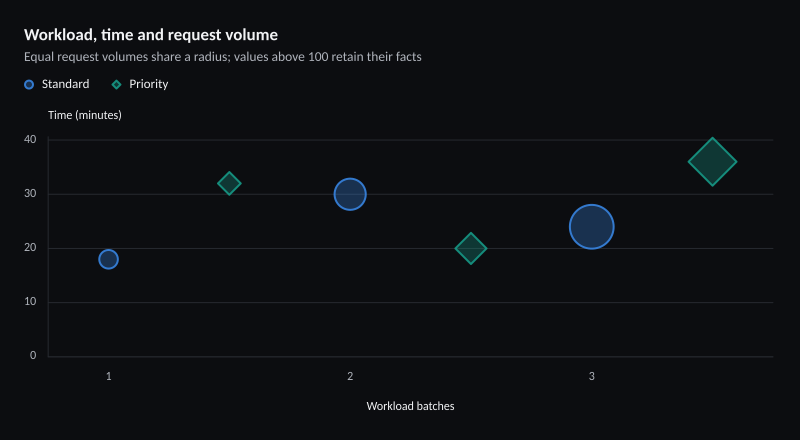Viewport: 800px width, 440px height.
Task: Click the y-axis label 0
Action: pyautogui.click(x=33, y=356)
